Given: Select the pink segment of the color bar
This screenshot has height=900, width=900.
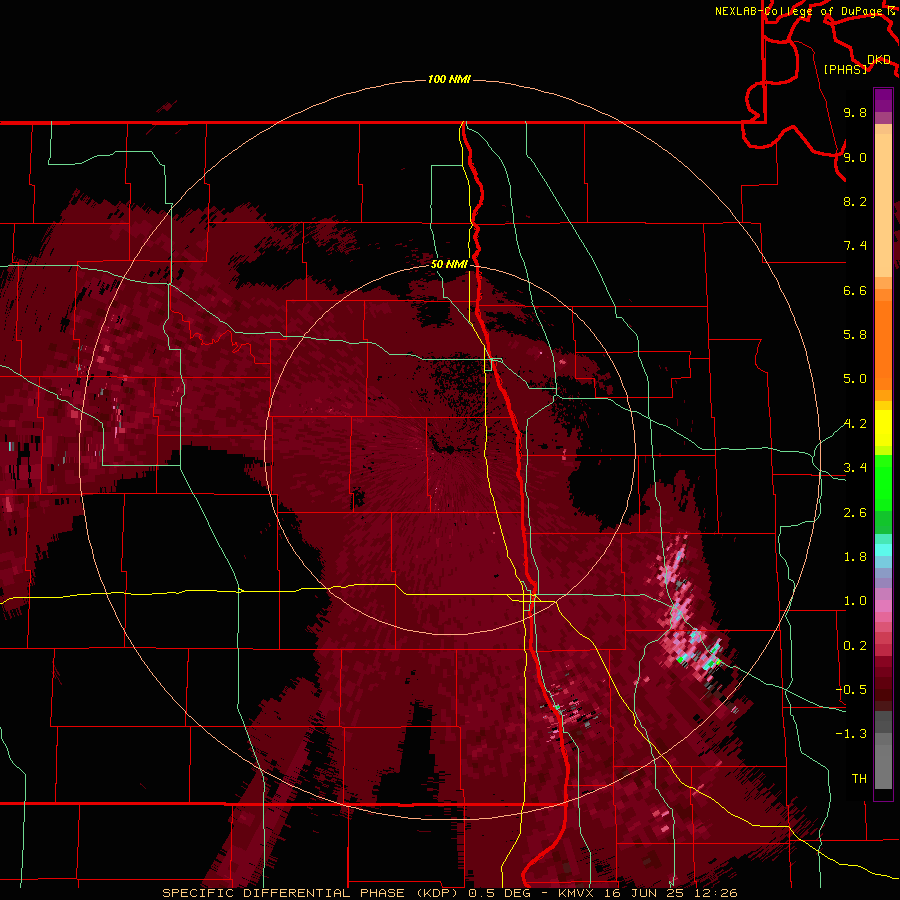Looking at the screenshot, I should point(883,606).
